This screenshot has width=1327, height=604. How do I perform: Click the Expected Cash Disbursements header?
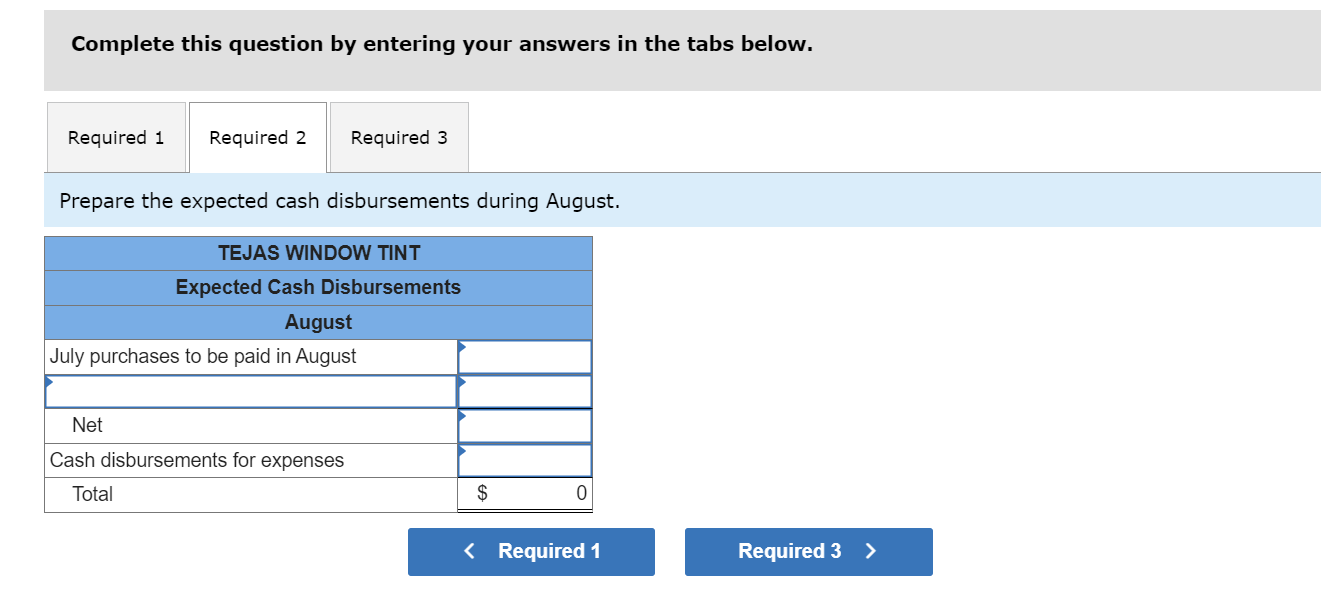[x=318, y=287]
